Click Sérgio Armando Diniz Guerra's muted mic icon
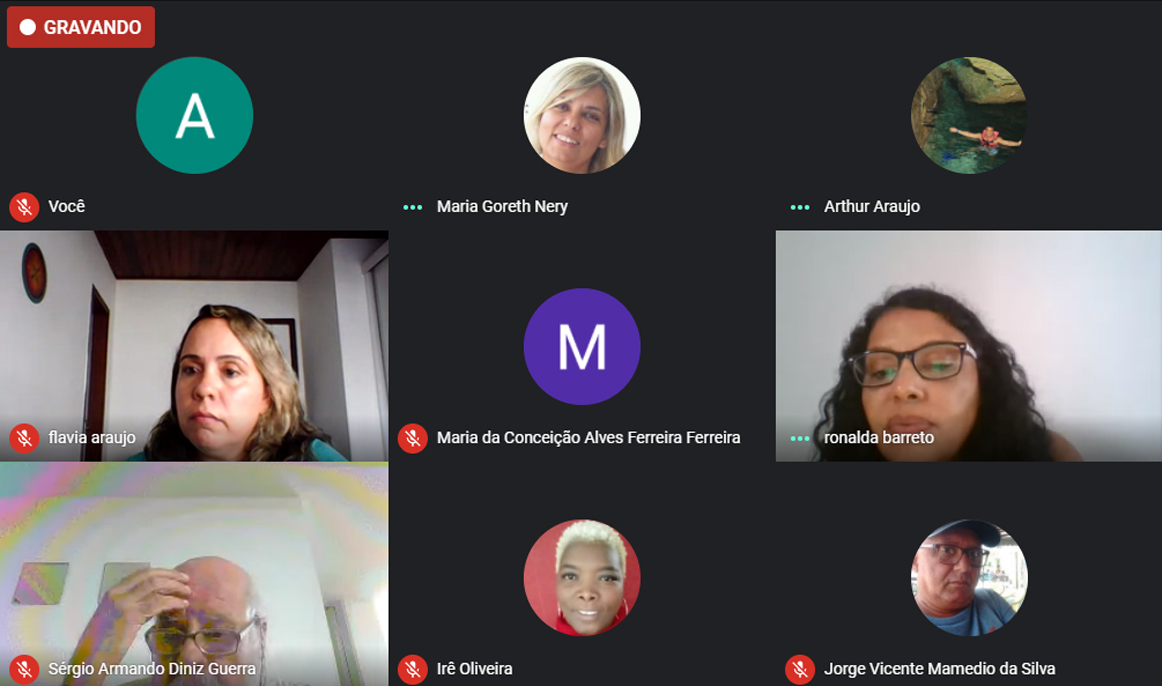Viewport: 1162px width, 686px height. (x=24, y=670)
